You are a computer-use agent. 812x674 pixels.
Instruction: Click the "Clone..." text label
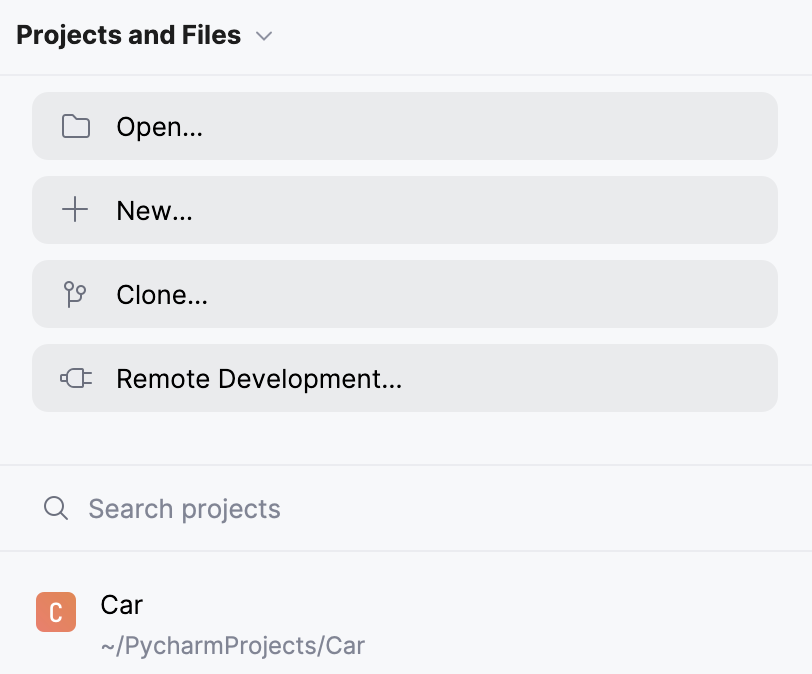162,295
